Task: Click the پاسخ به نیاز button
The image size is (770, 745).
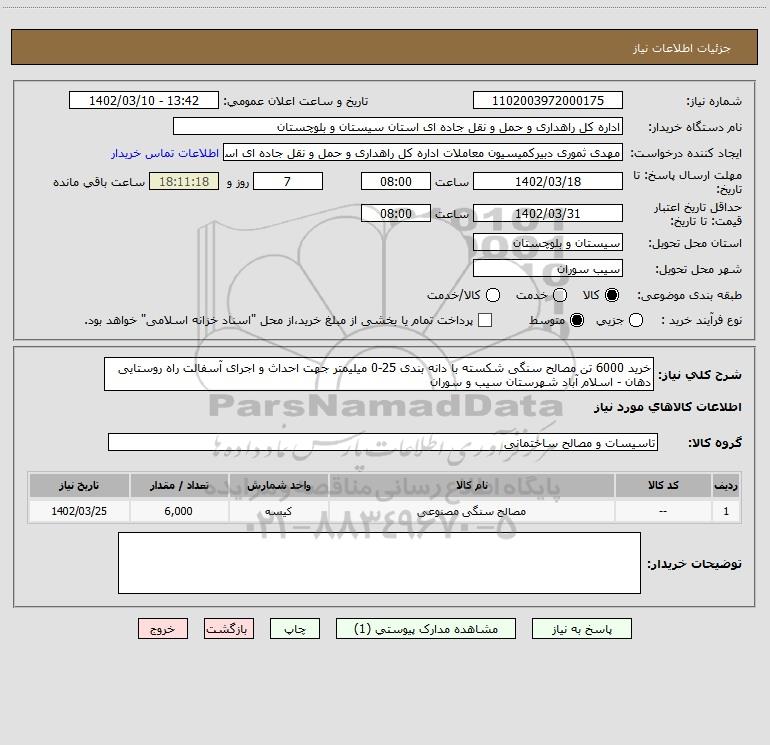Action: point(581,629)
